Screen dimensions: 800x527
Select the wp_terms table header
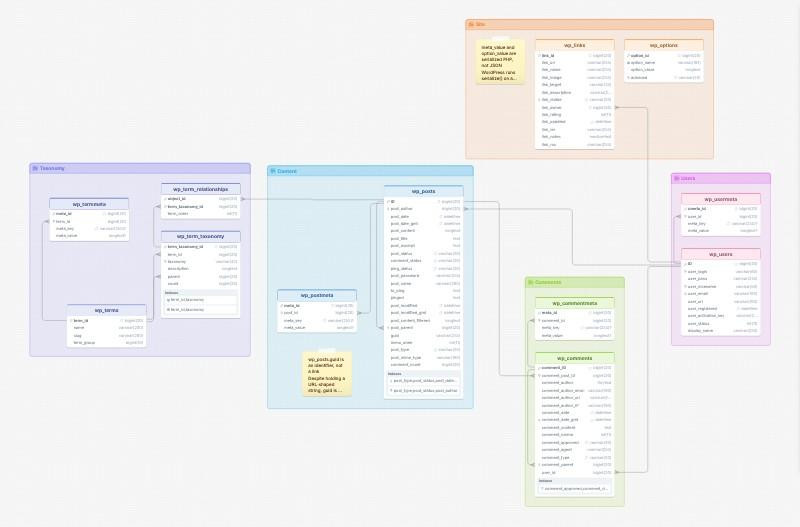[x=107, y=310]
